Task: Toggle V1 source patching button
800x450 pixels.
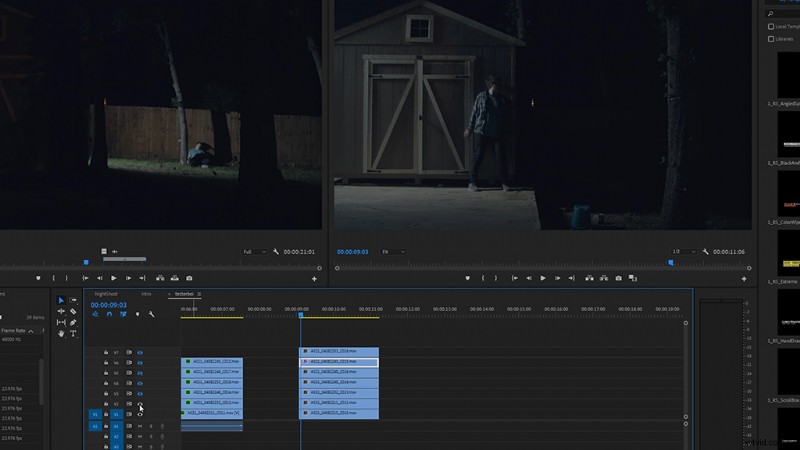Action: tap(95, 414)
